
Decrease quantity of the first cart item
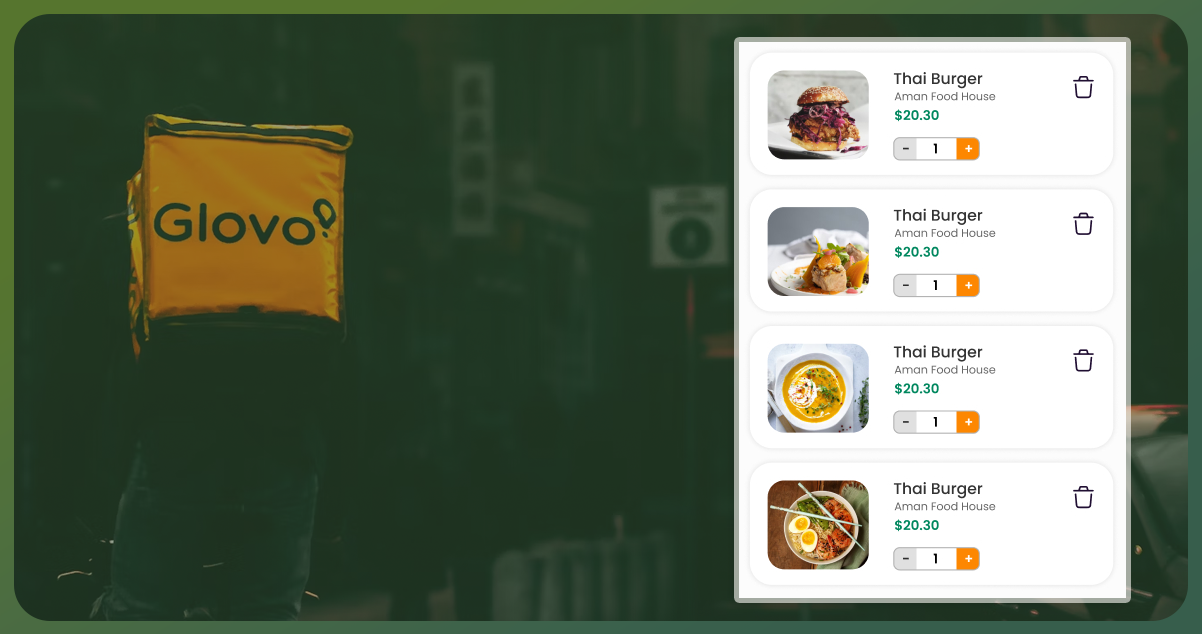coord(906,149)
